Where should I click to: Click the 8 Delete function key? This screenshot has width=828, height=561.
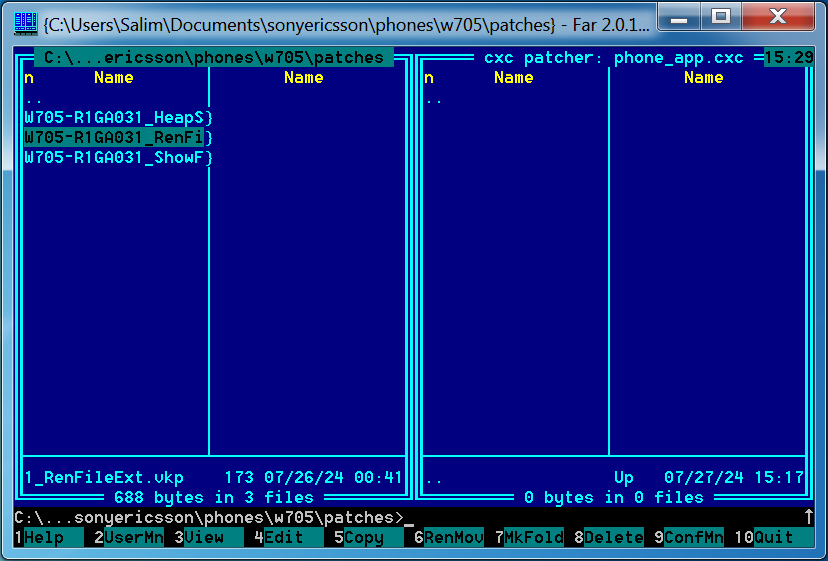point(609,537)
